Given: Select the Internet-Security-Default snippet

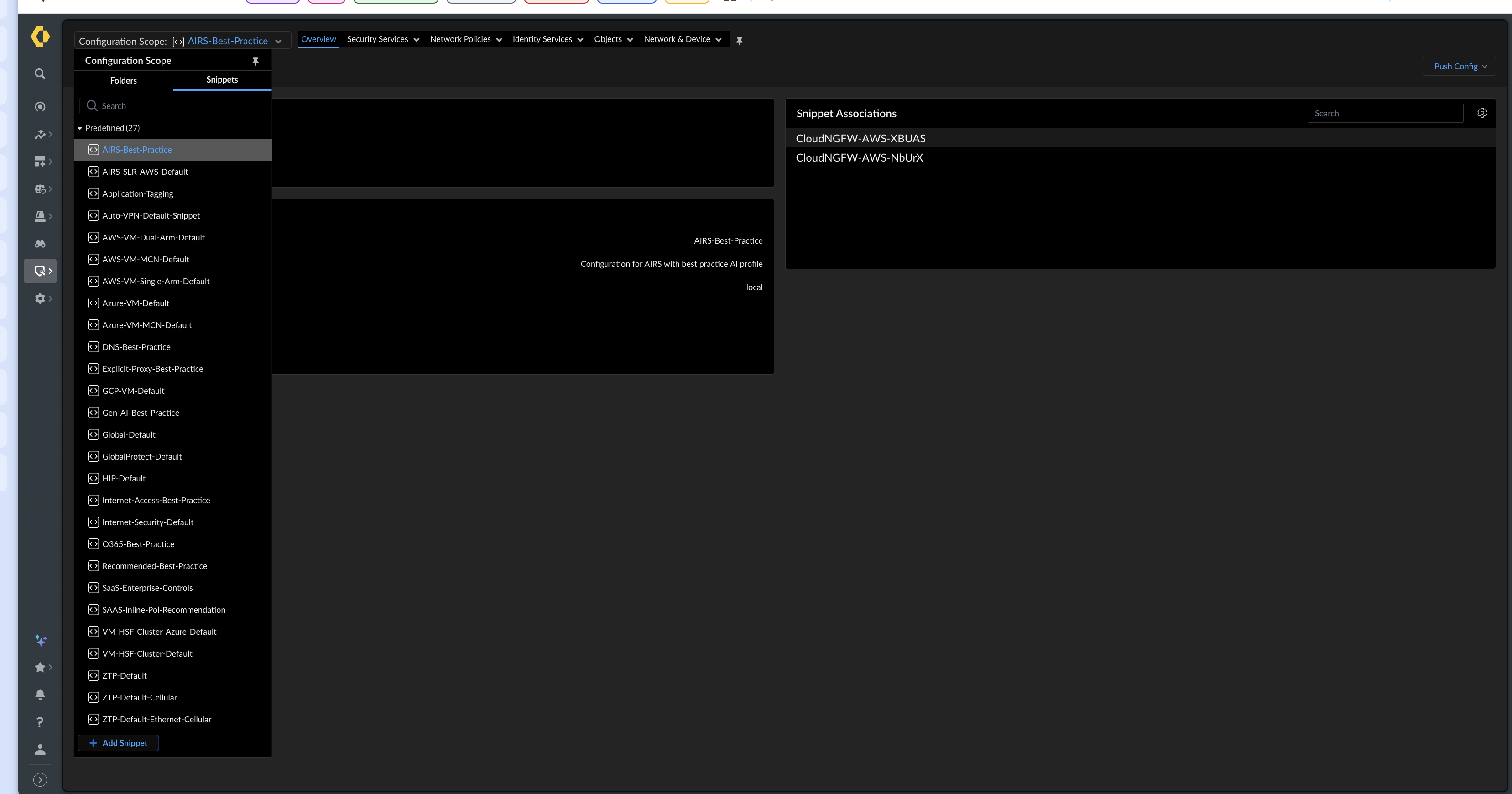Looking at the screenshot, I should tap(173, 522).
